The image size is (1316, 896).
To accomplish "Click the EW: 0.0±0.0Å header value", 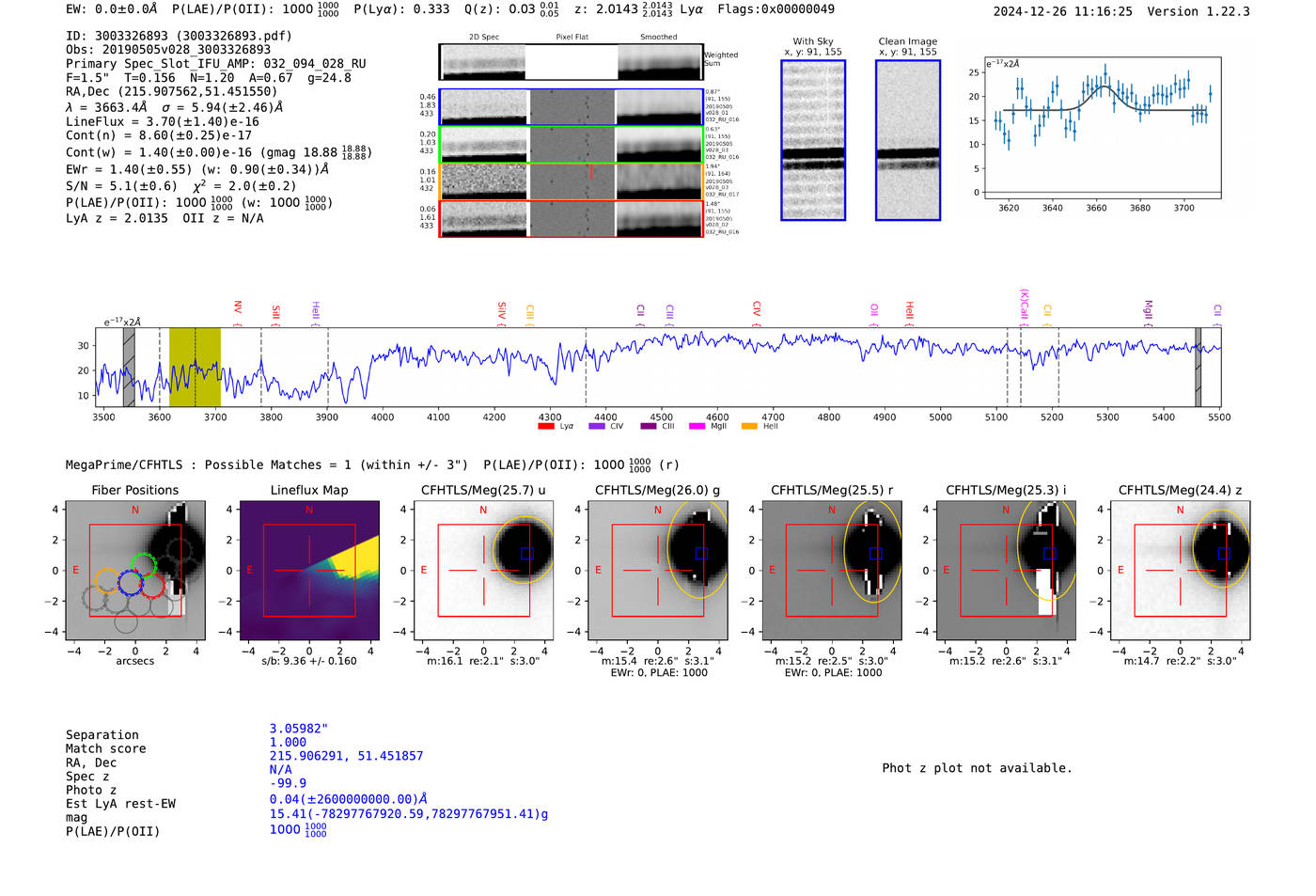I will [112, 9].
